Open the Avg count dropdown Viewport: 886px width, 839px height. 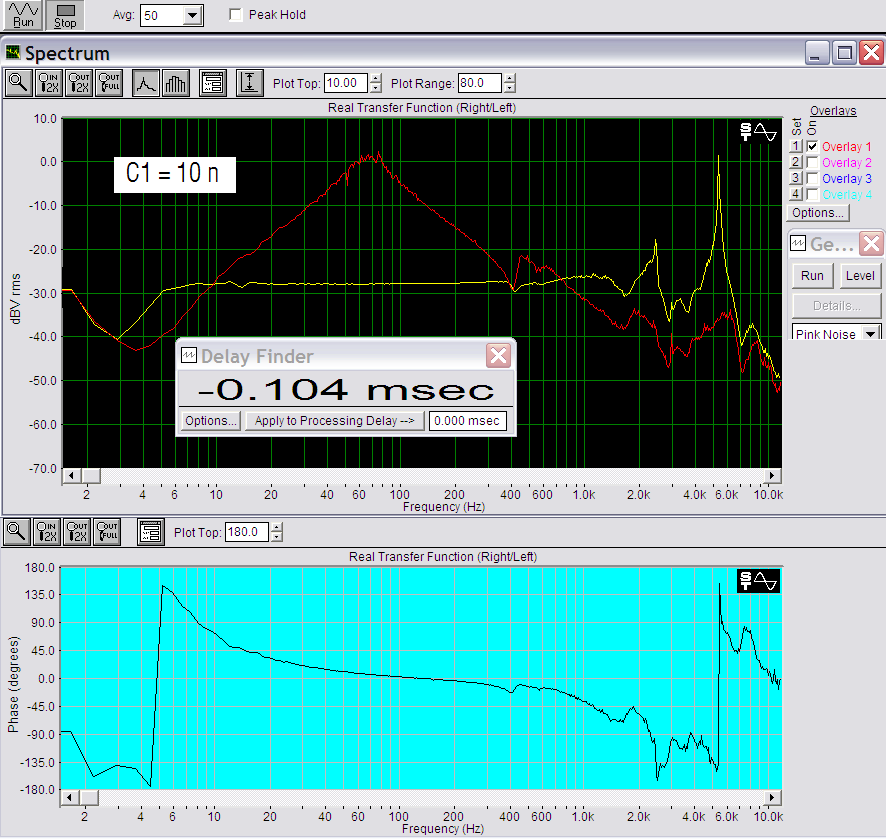coord(193,15)
